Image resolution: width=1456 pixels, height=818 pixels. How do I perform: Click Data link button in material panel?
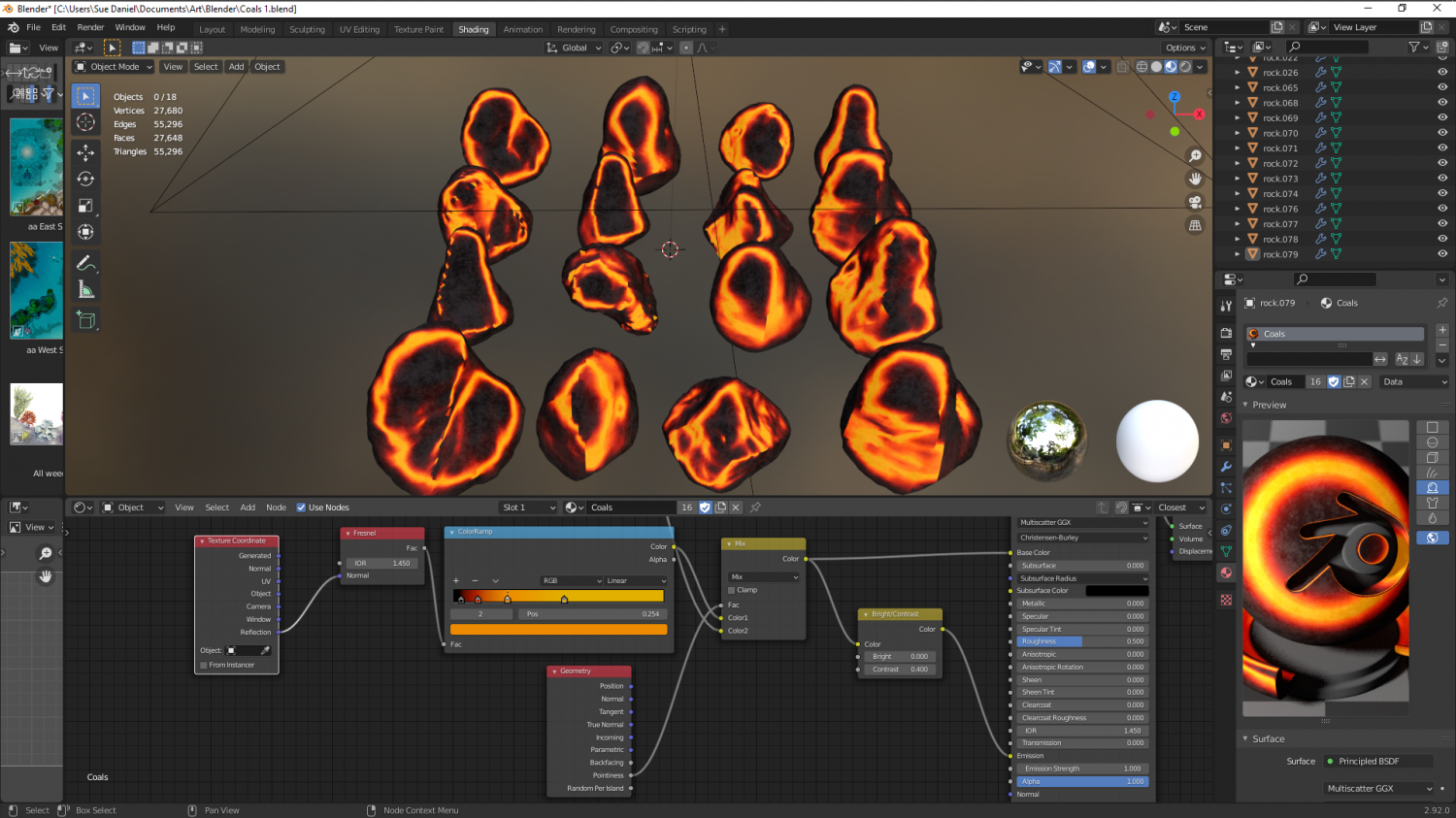pyautogui.click(x=1413, y=381)
